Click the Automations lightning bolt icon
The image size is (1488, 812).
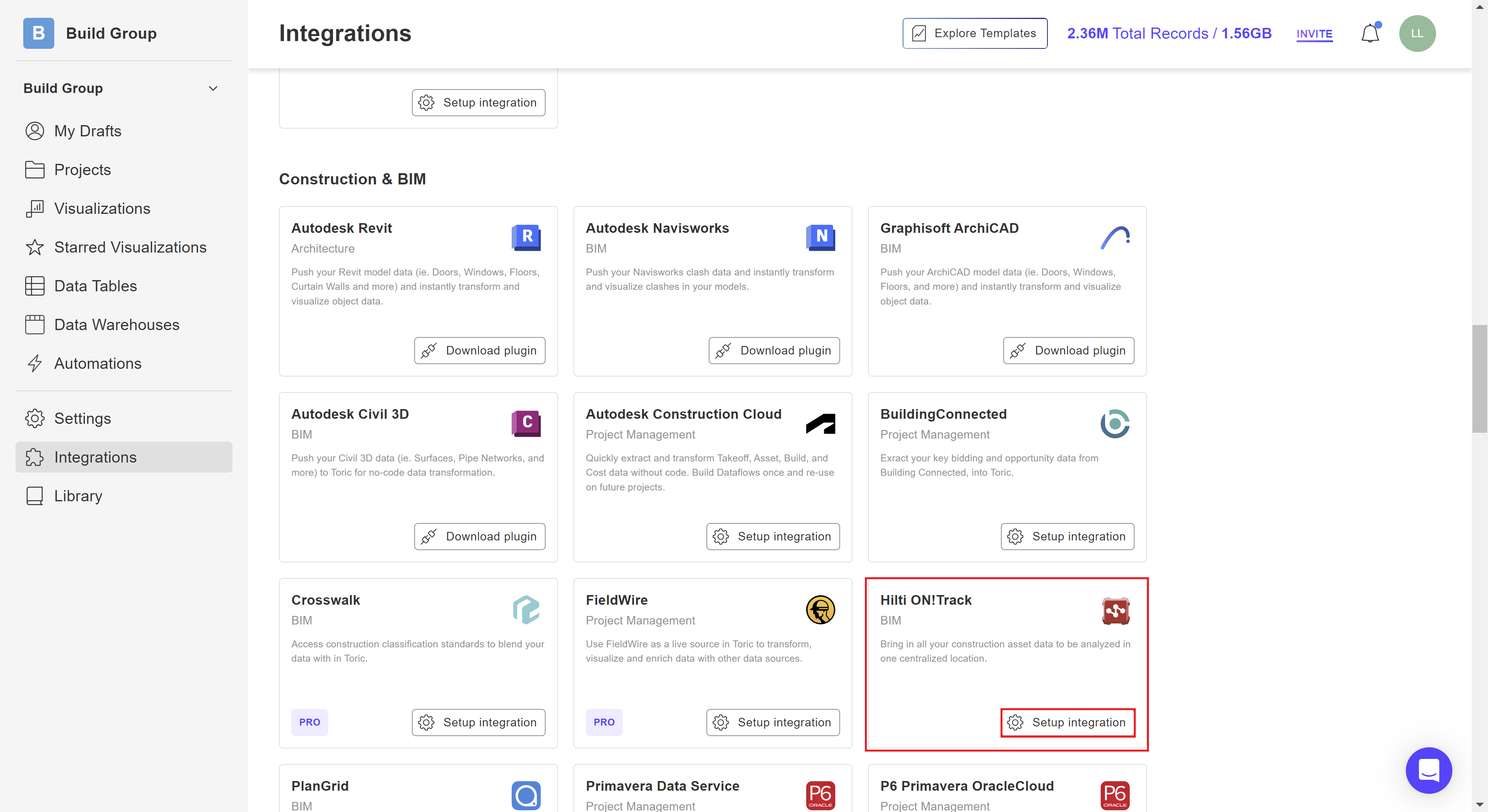coord(34,363)
